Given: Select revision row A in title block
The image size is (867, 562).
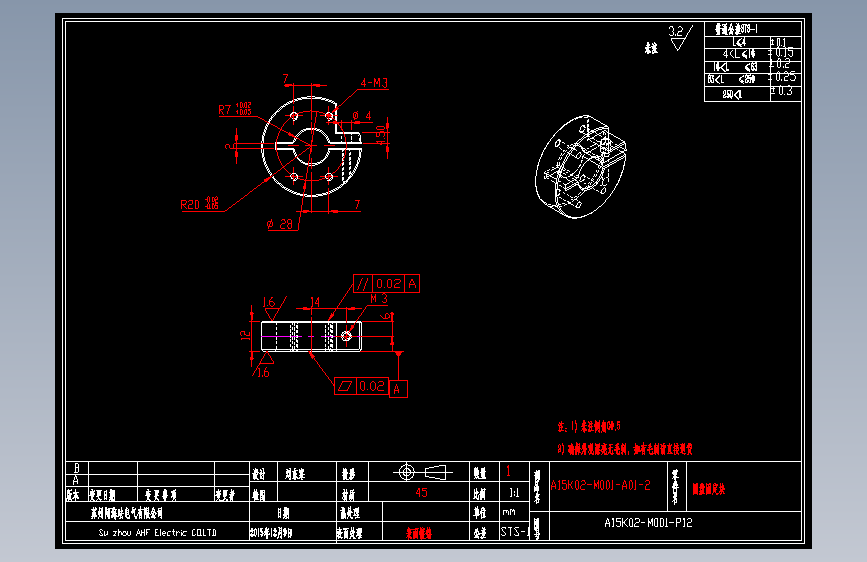Looking at the screenshot, I should coord(158,480).
